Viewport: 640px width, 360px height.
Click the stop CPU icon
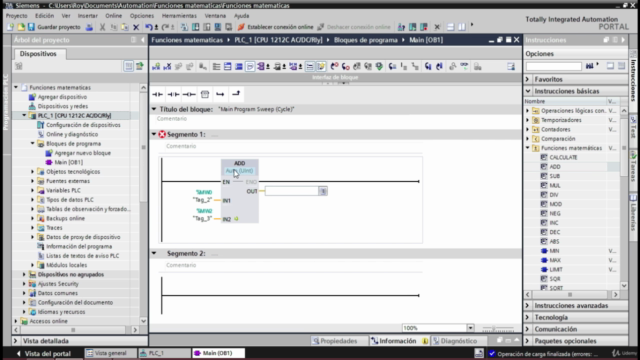[x=424, y=27]
